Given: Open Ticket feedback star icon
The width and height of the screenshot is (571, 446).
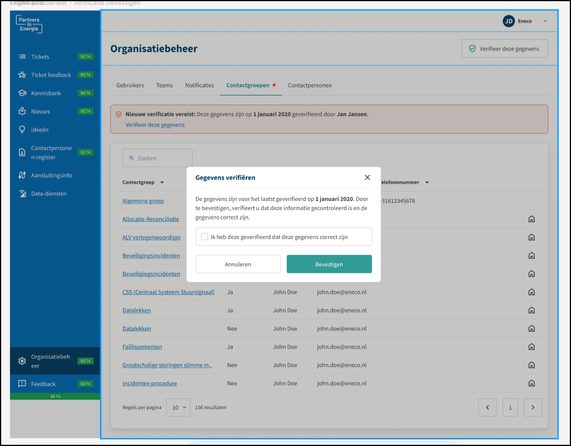Looking at the screenshot, I should (x=22, y=75).
